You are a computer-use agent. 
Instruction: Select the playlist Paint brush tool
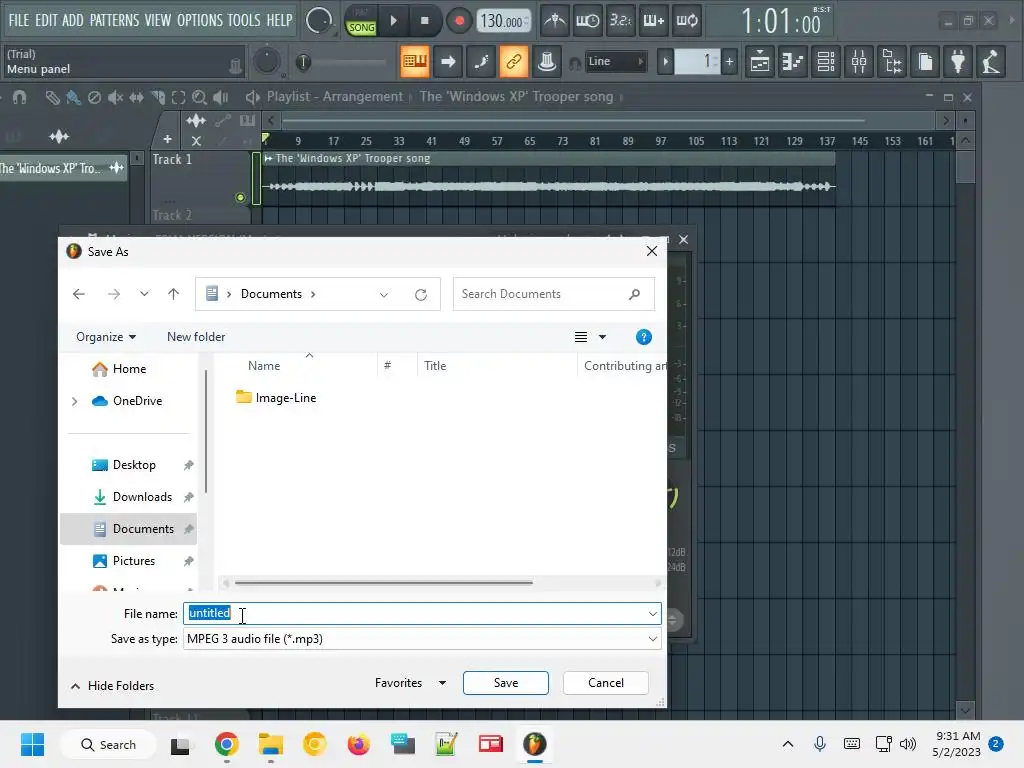73,97
